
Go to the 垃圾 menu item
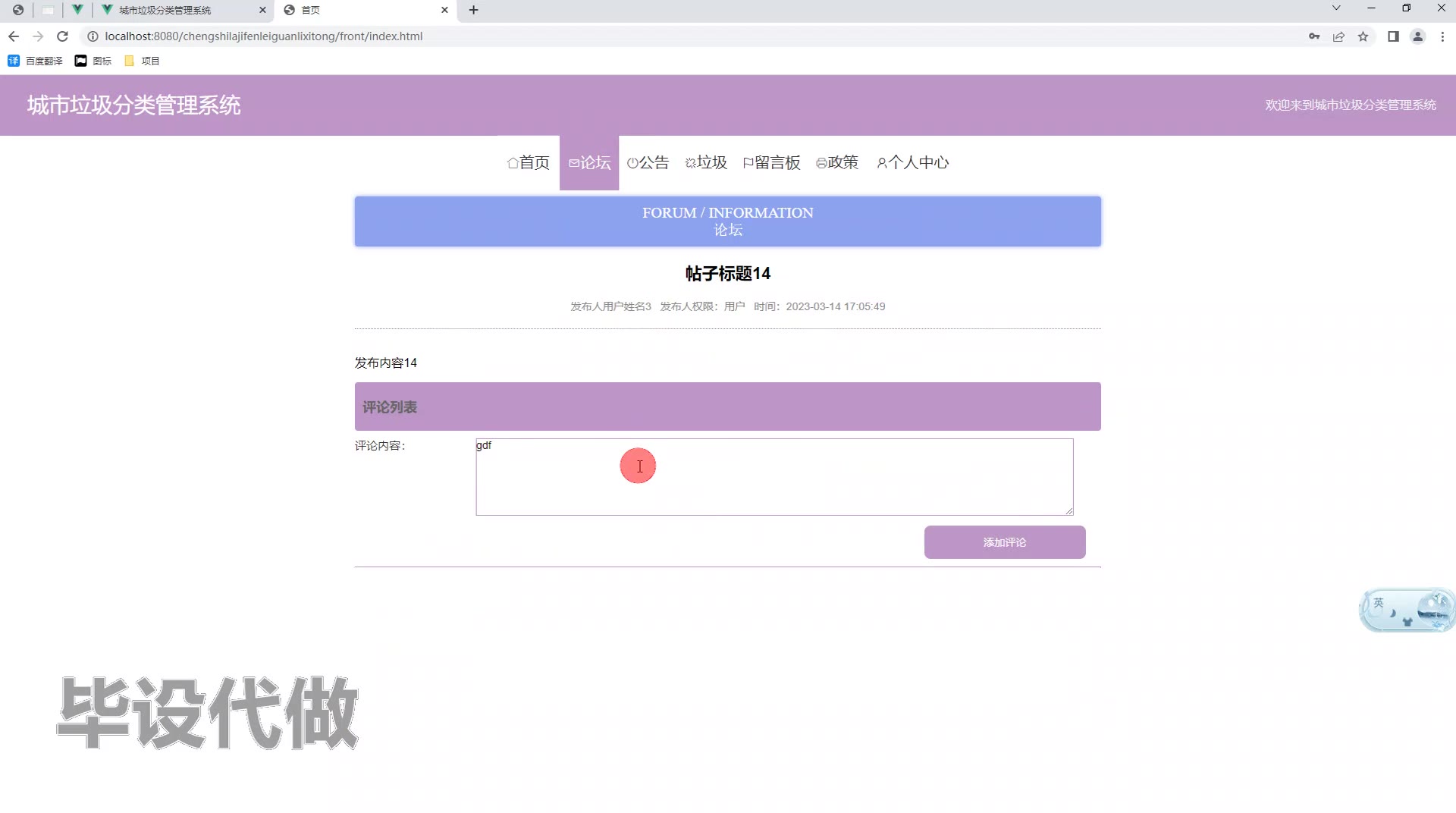coord(706,162)
